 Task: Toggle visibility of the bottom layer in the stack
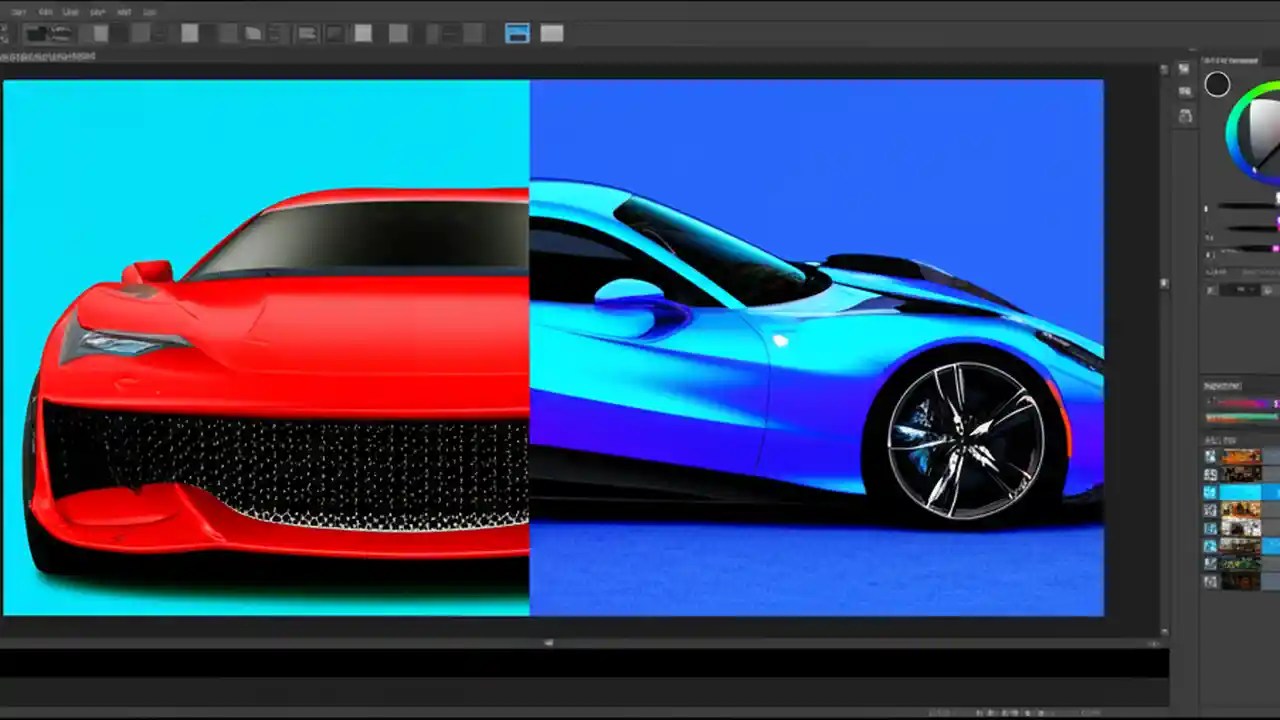(x=1211, y=581)
